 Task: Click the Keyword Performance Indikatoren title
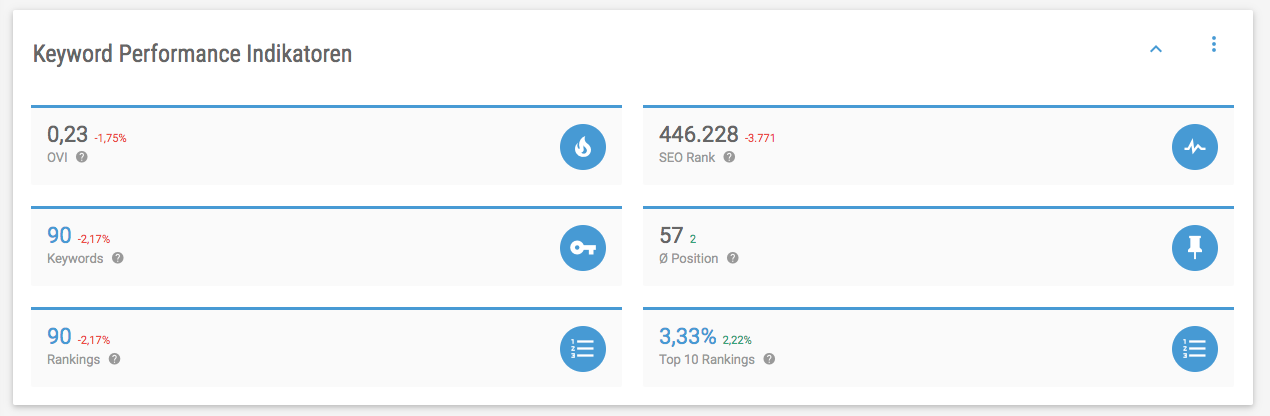(x=192, y=54)
